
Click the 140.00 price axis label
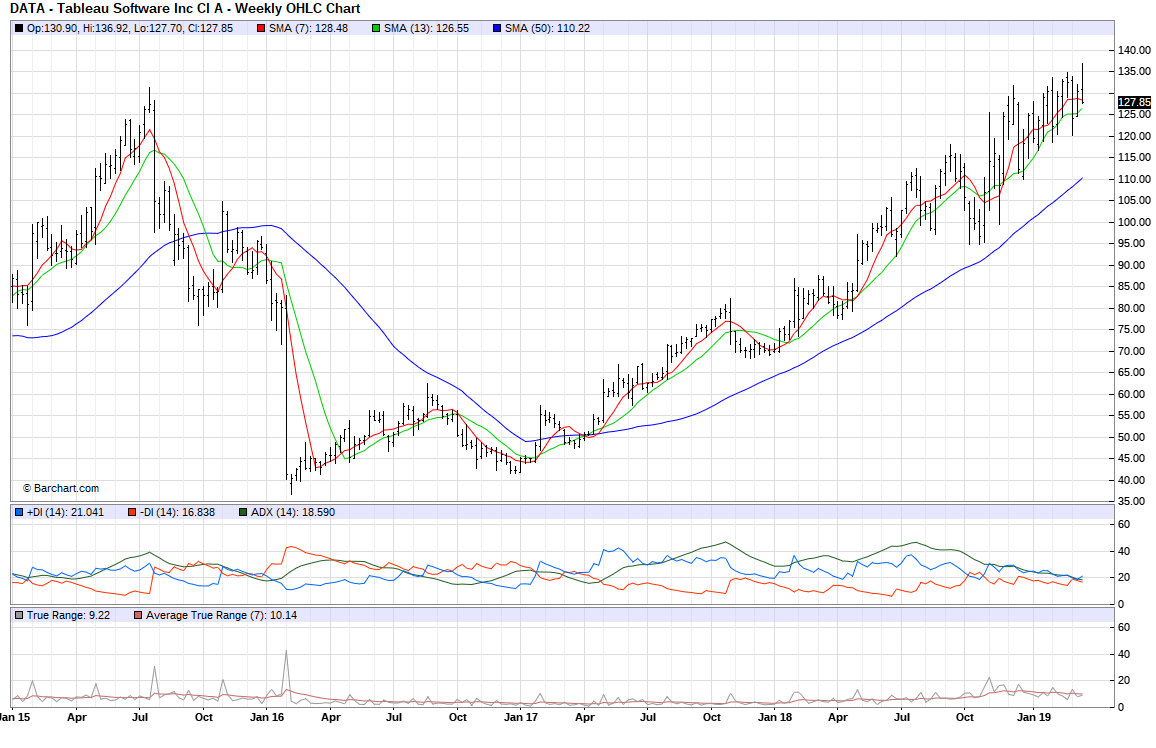(1134, 50)
